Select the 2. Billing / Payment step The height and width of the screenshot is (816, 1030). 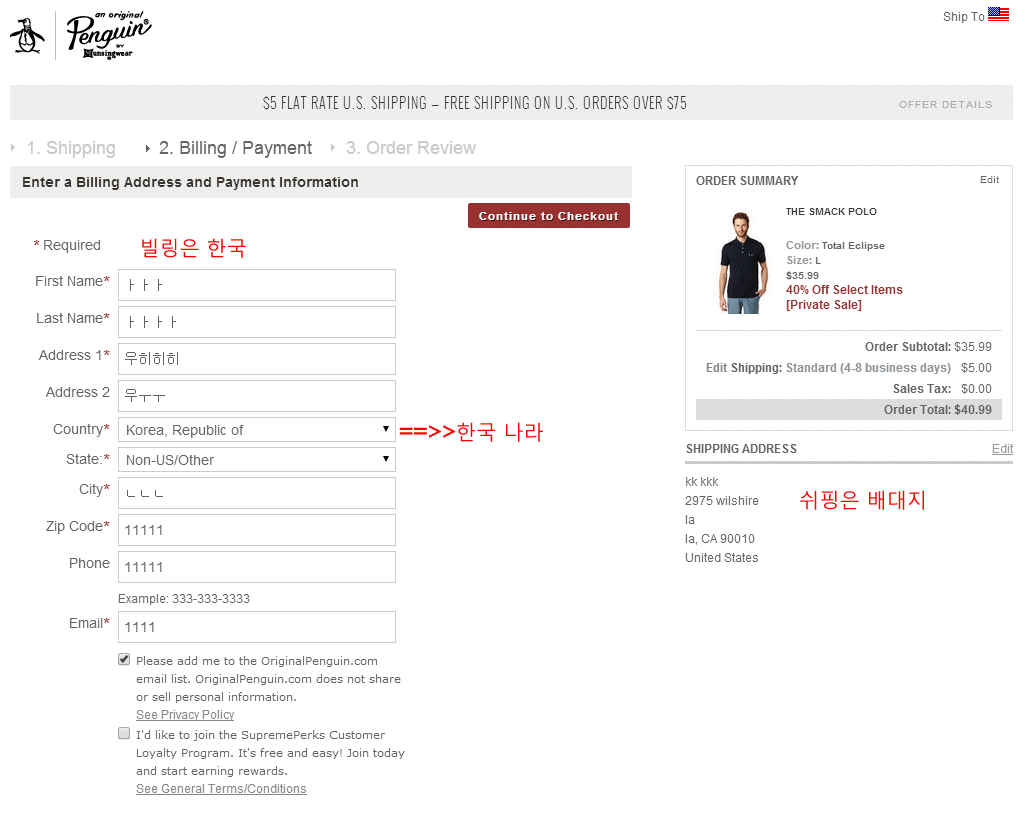tap(235, 148)
